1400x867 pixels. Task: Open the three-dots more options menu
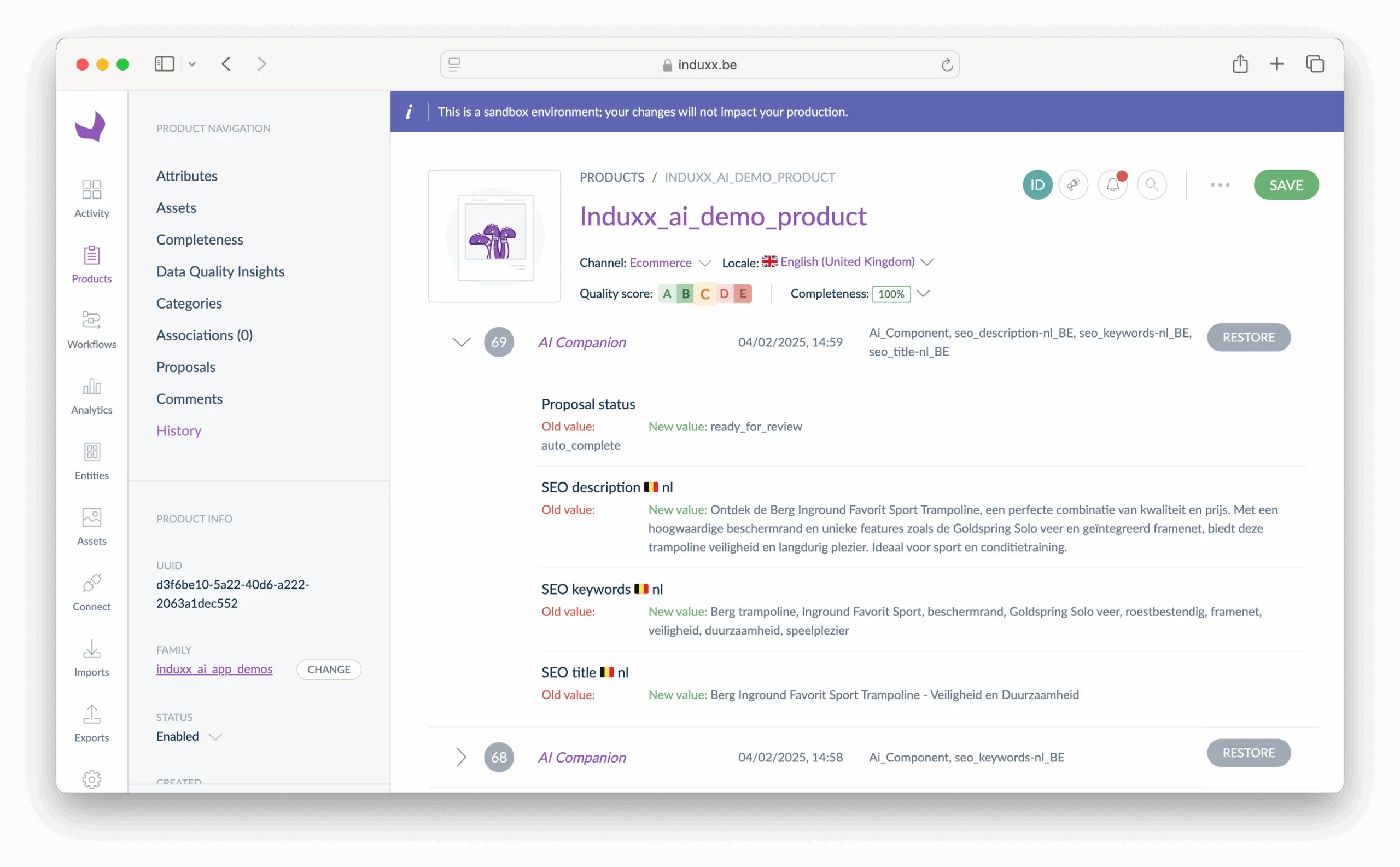1220,185
